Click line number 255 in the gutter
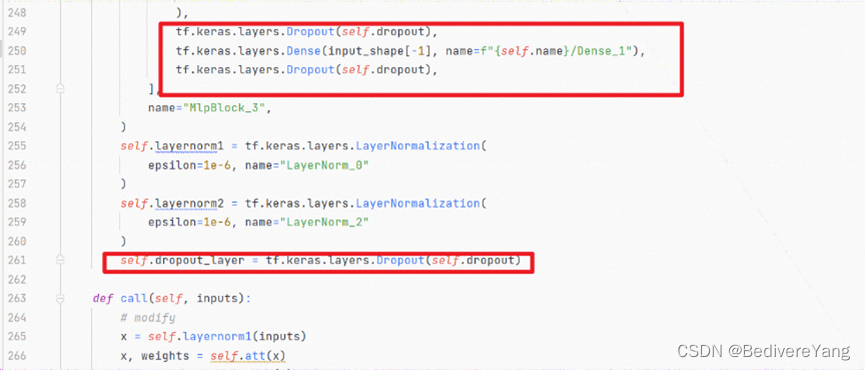Viewport: 865px width, 370px height. click(x=17, y=146)
